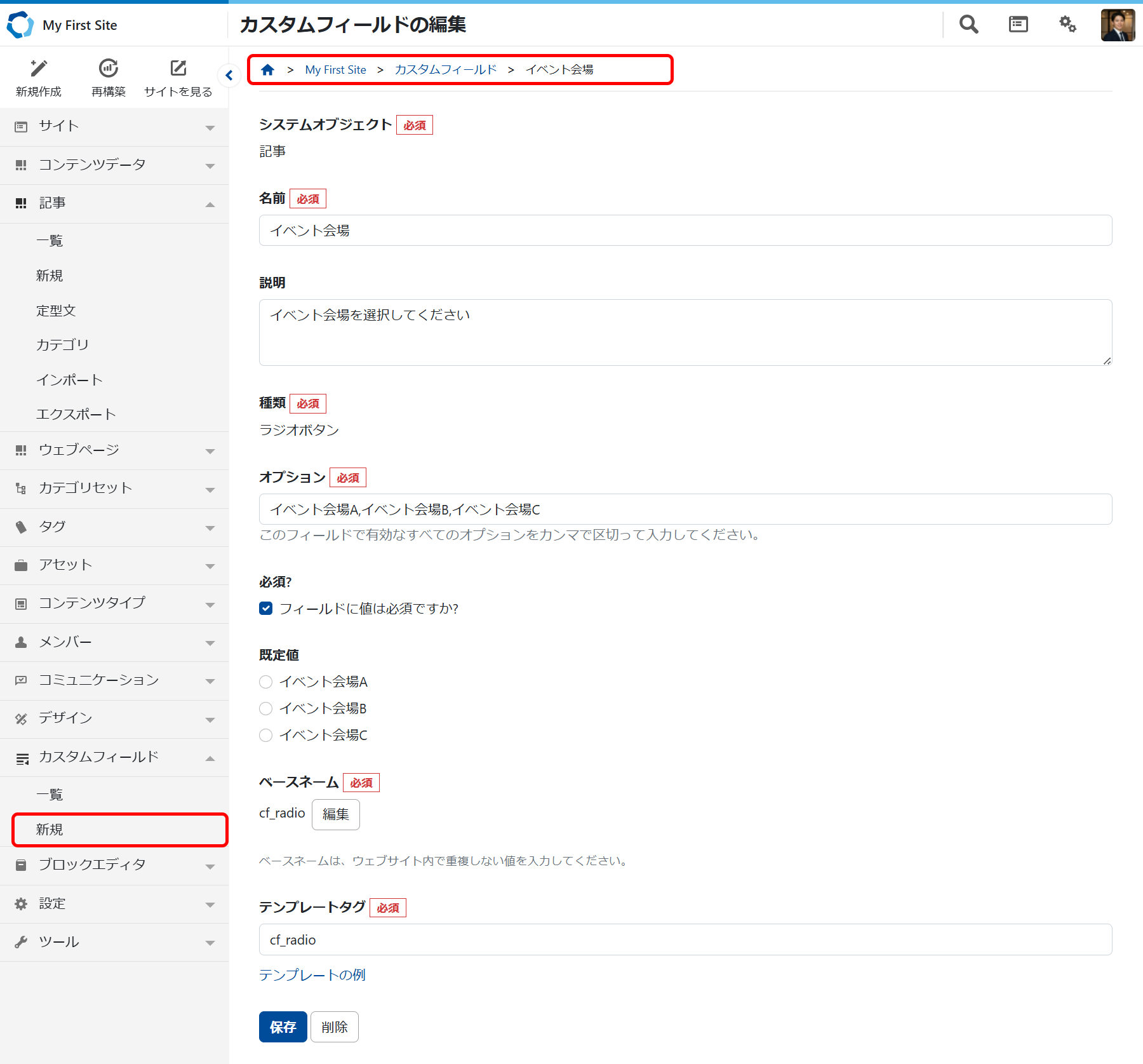Expand the ウェブページ sidebar menu
The height and width of the screenshot is (1064, 1143).
[x=114, y=450]
